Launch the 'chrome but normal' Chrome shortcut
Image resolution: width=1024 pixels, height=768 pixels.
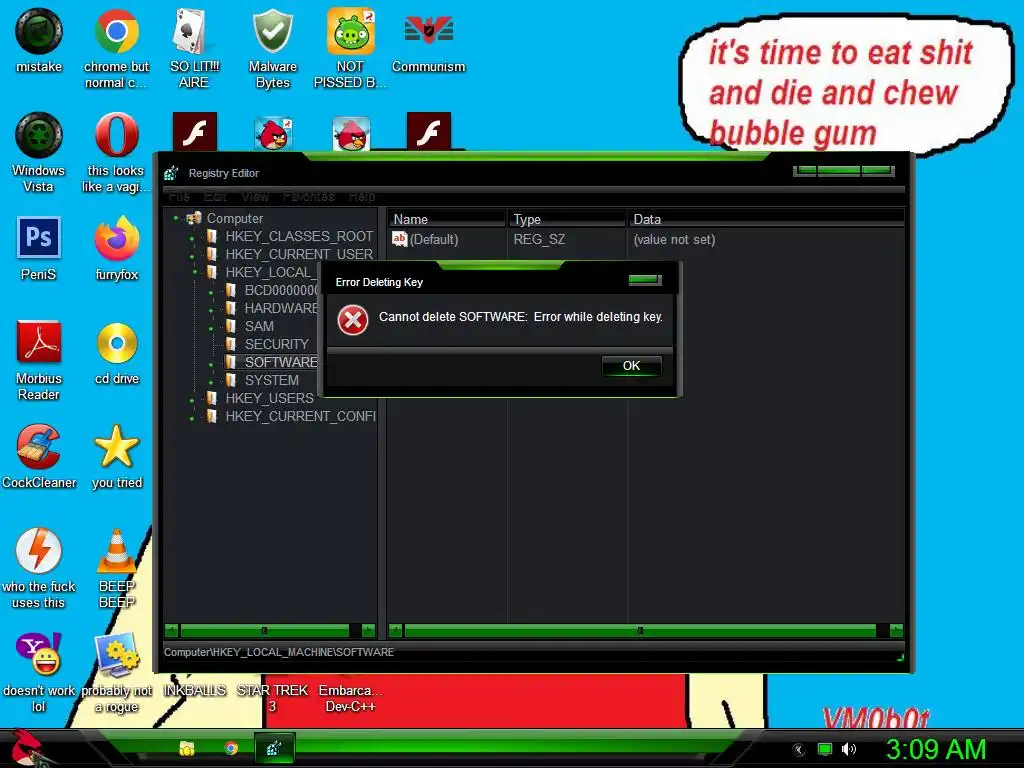(x=116, y=31)
